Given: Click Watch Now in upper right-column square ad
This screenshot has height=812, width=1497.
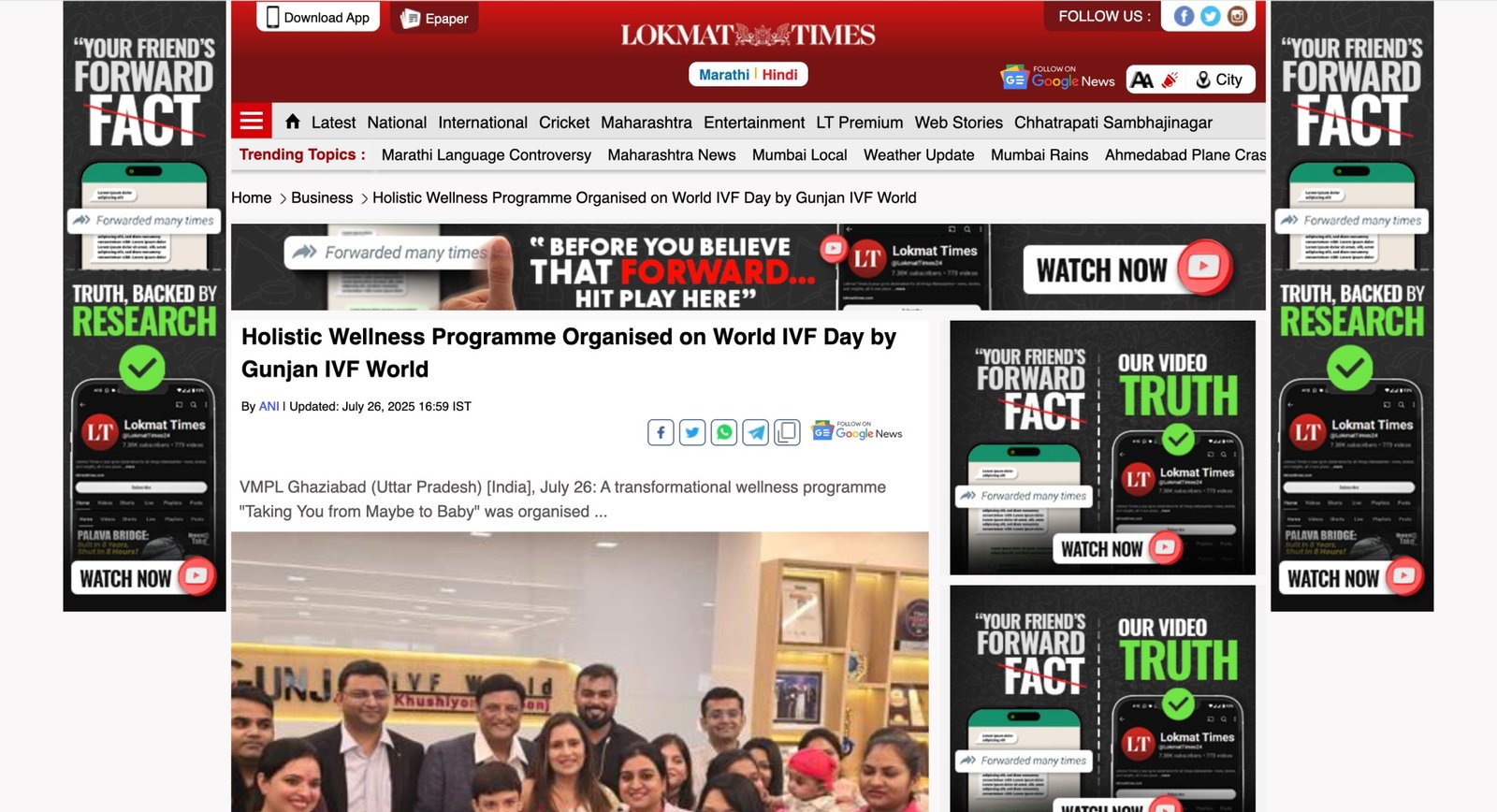Looking at the screenshot, I should (1118, 549).
